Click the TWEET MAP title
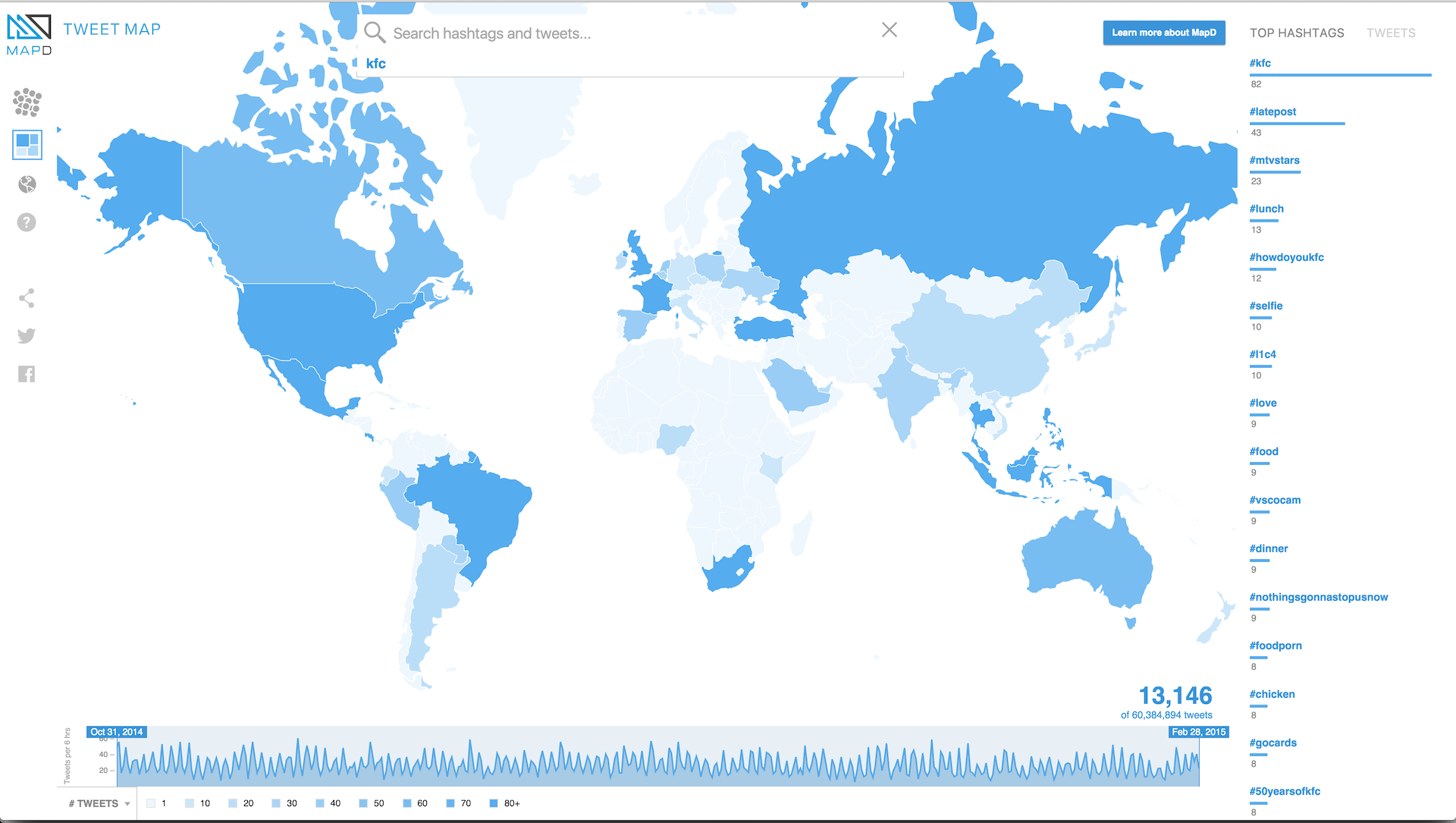1456x823 pixels. coord(112,30)
